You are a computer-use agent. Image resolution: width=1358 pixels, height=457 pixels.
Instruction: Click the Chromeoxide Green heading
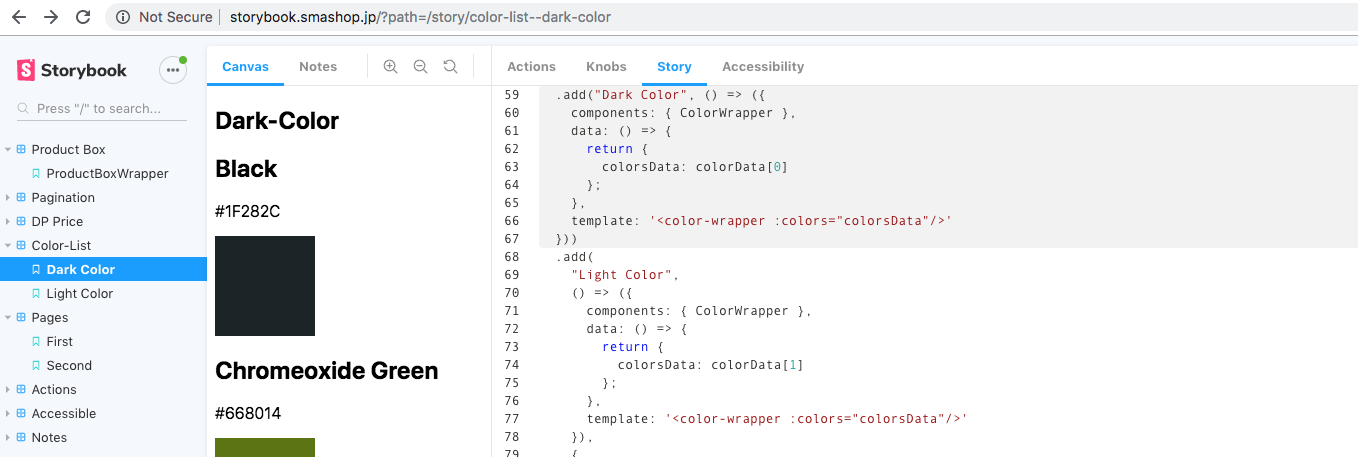327,371
